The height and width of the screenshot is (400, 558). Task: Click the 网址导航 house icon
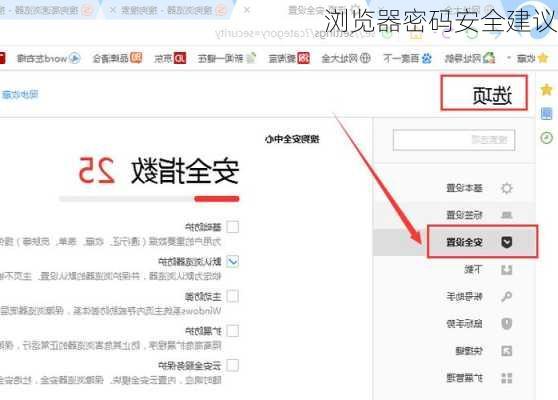click(489, 58)
